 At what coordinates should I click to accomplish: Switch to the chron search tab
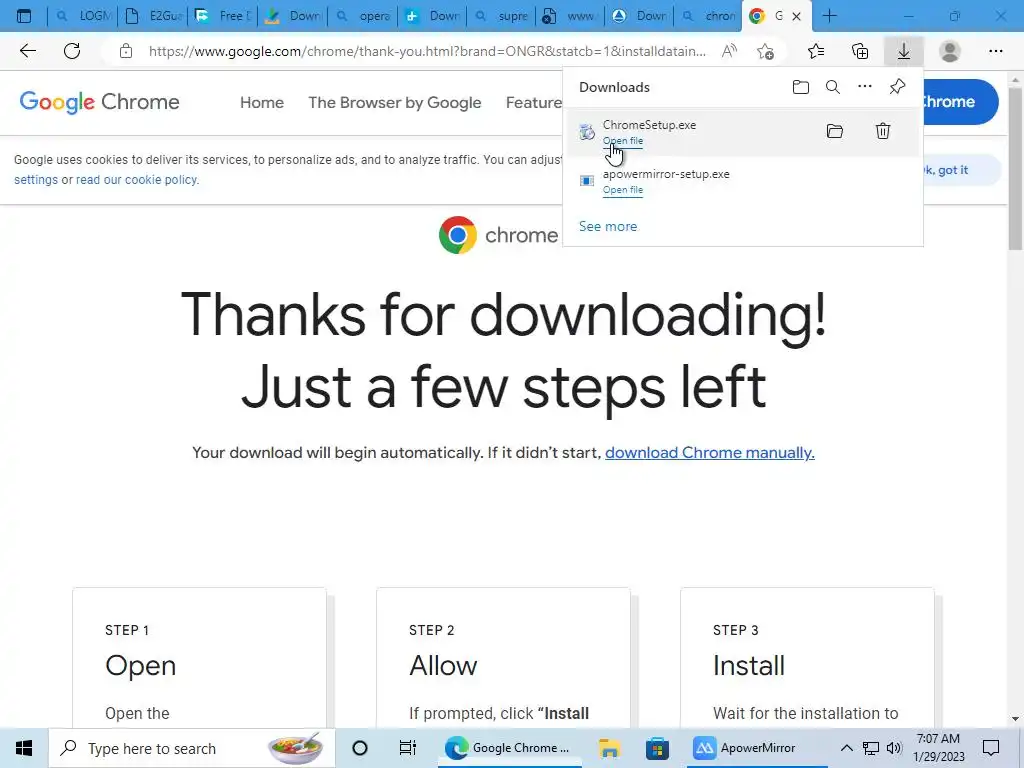[710, 16]
